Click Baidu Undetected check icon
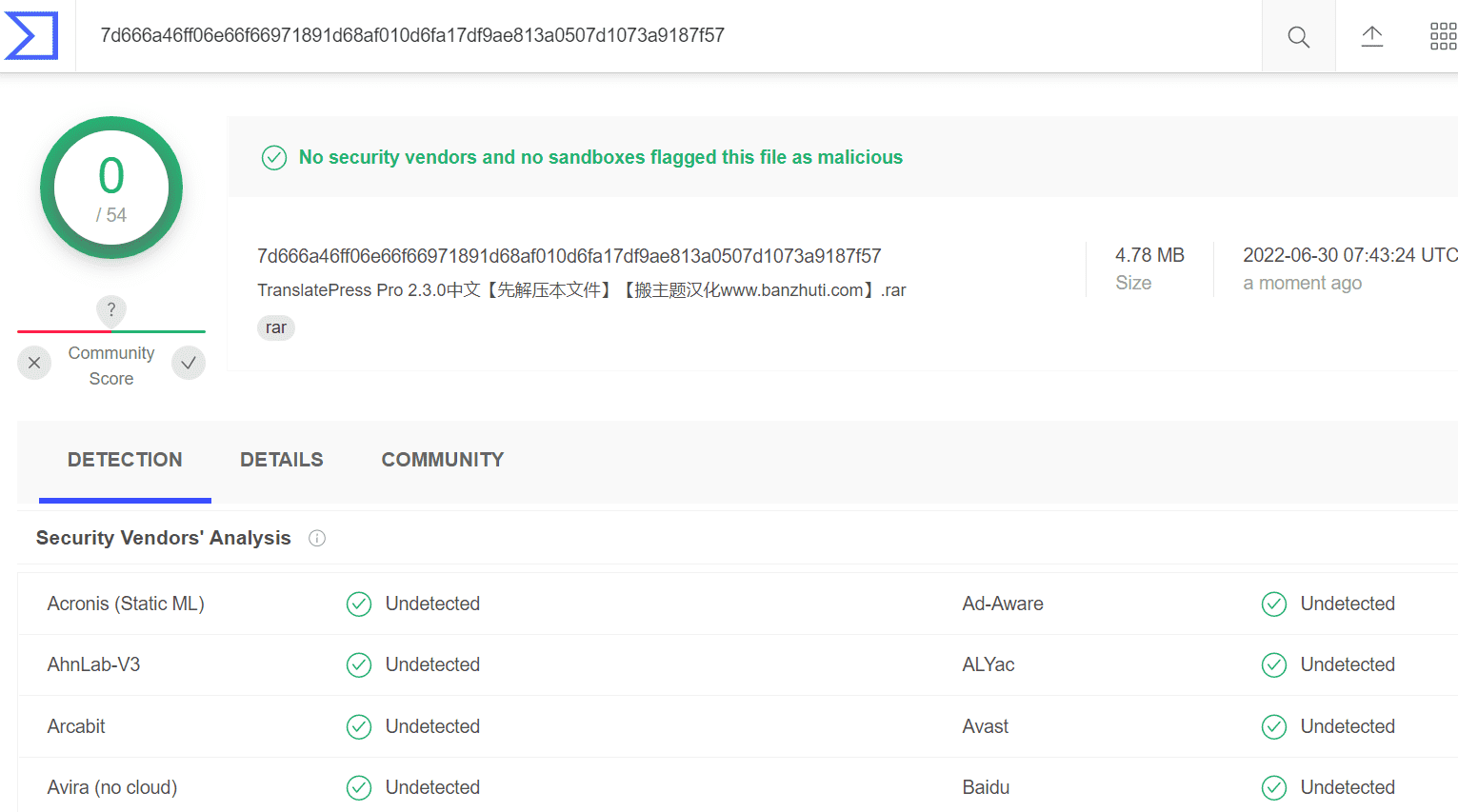Image resolution: width=1458 pixels, height=812 pixels. tap(1274, 788)
